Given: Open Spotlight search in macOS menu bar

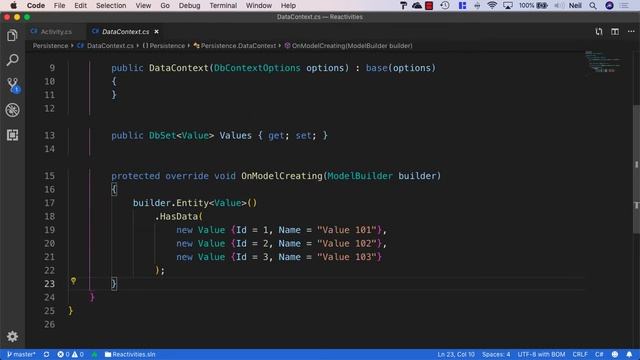Looking at the screenshot, I should tap(593, 5).
